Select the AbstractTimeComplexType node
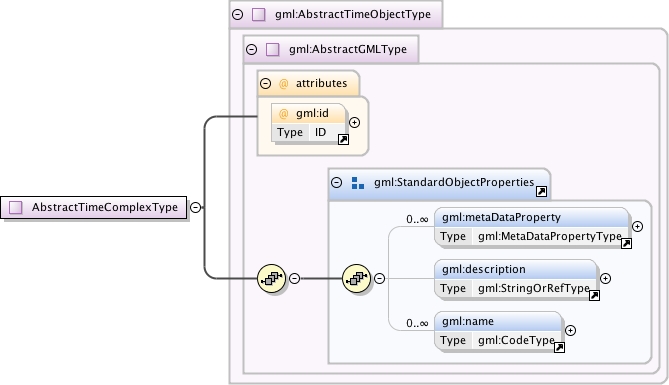 pyautogui.click(x=93, y=207)
